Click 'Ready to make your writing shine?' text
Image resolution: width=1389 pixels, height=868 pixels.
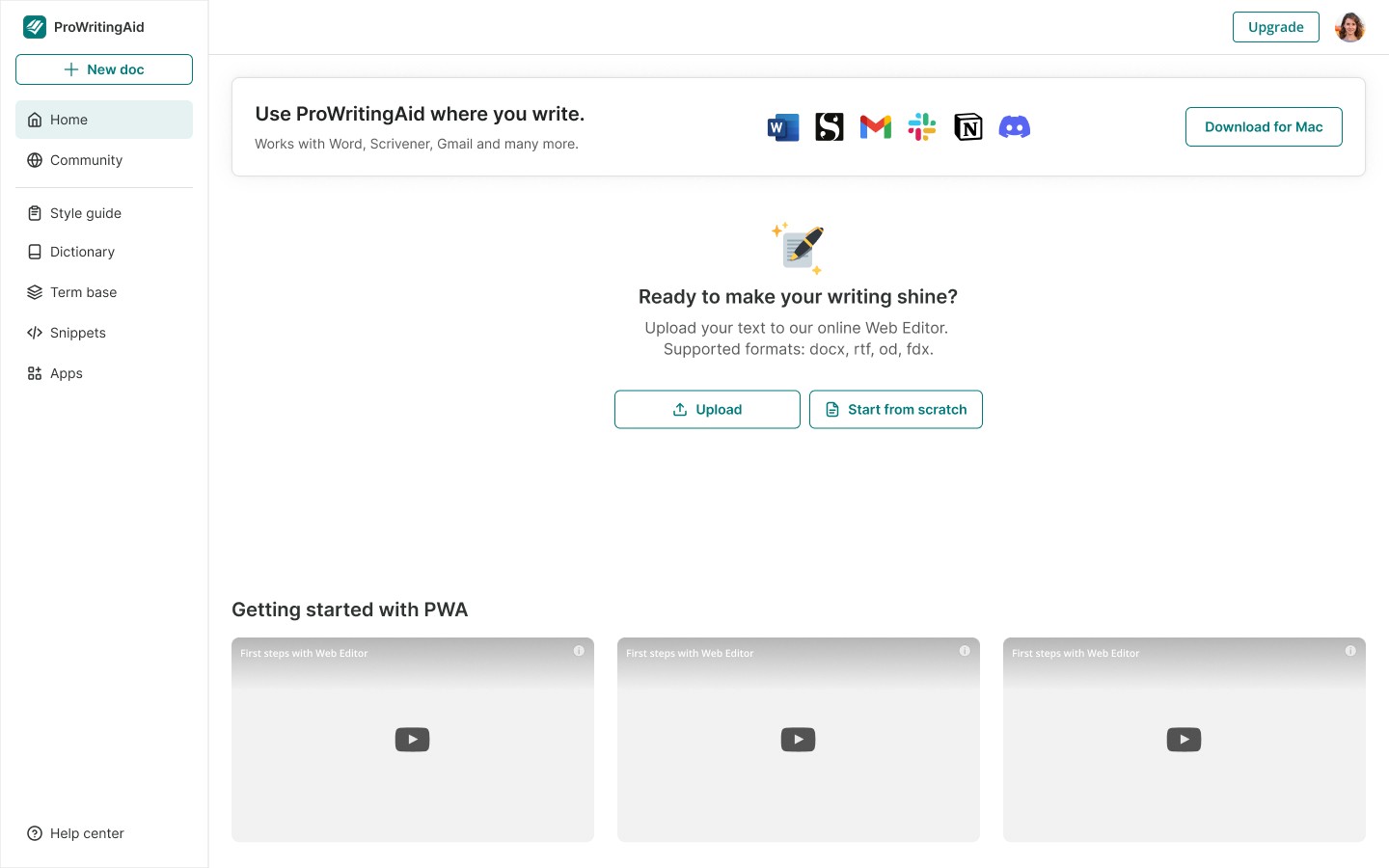[x=798, y=297]
